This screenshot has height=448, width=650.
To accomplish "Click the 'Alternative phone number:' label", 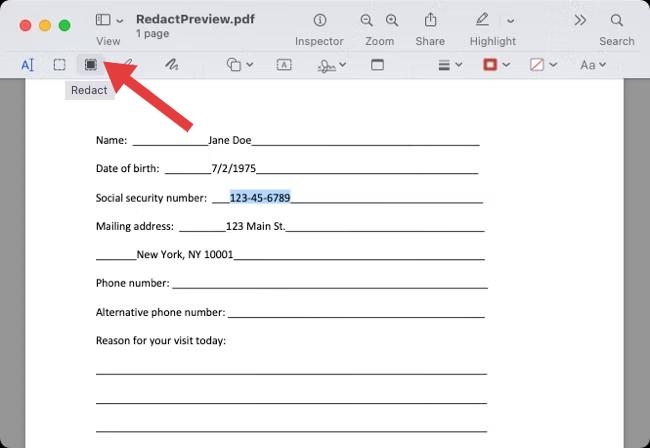I will (160, 312).
